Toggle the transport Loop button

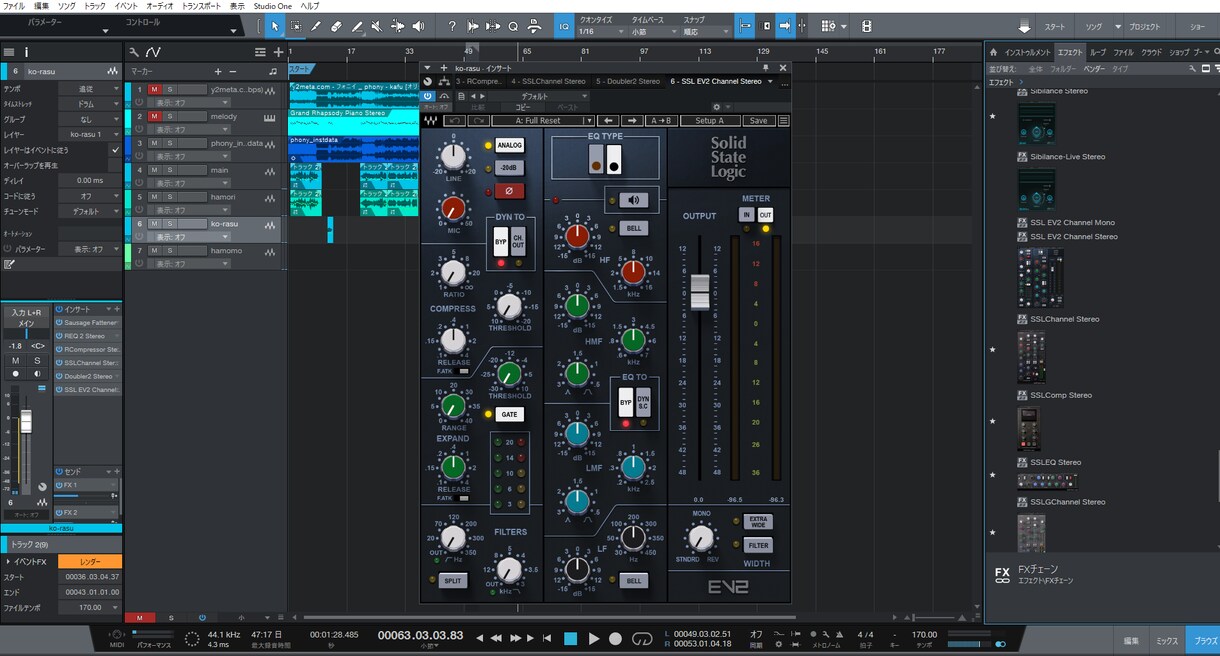(640, 638)
